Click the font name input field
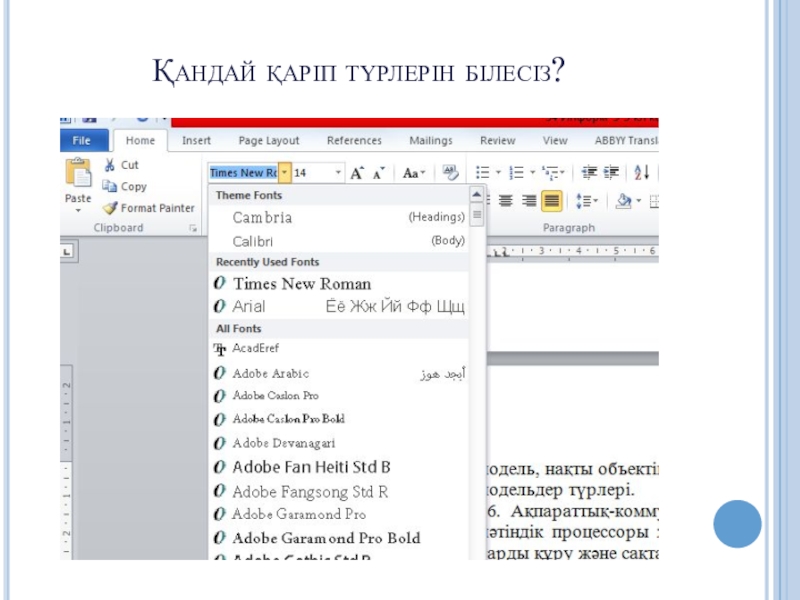The height and width of the screenshot is (600, 800). 243,172
